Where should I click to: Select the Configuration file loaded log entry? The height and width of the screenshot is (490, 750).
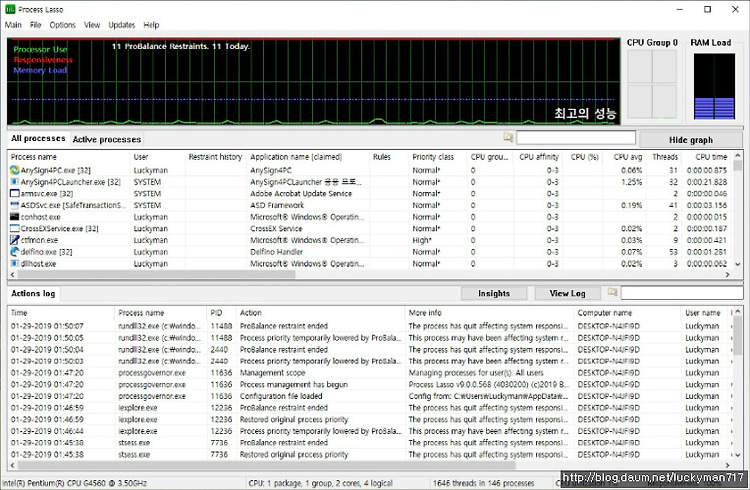point(370,396)
